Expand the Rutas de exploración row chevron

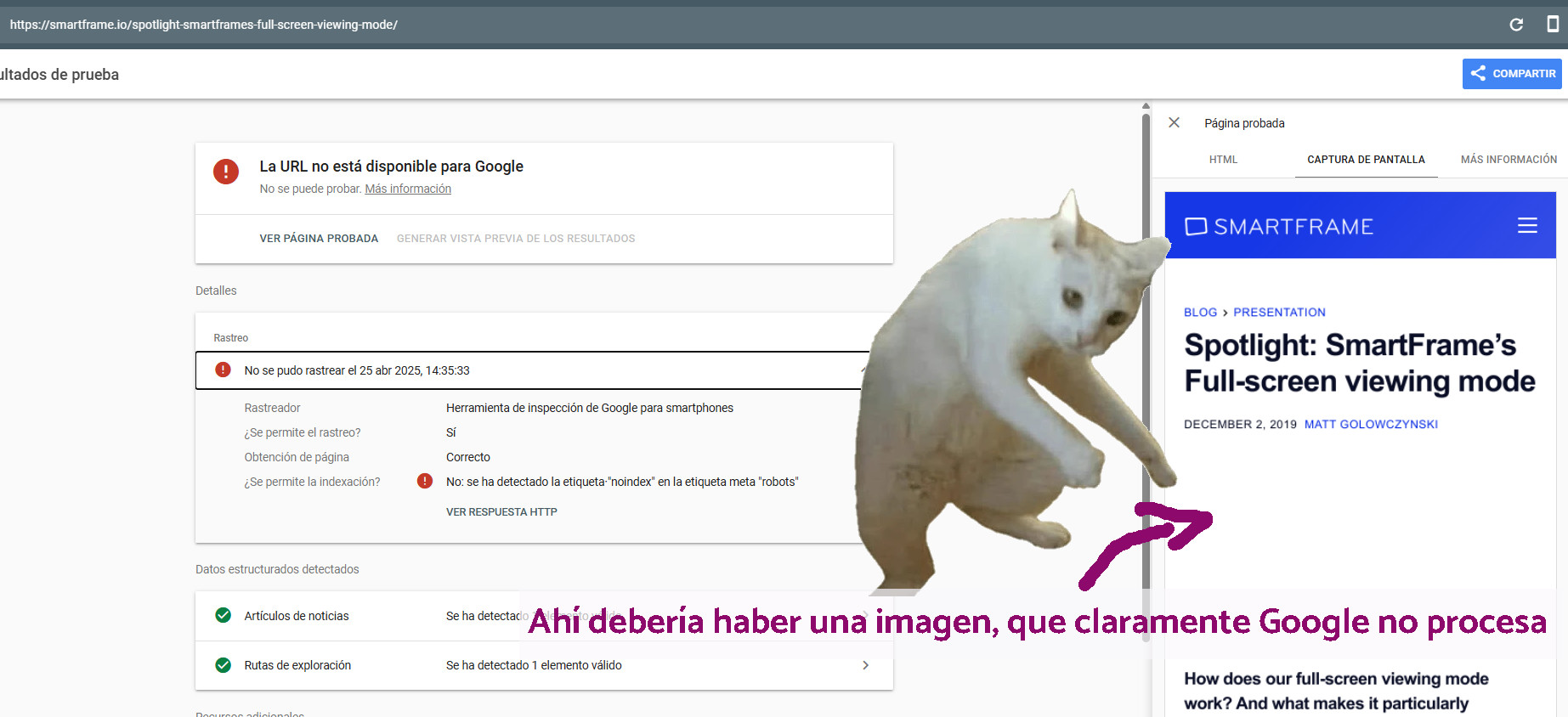865,665
